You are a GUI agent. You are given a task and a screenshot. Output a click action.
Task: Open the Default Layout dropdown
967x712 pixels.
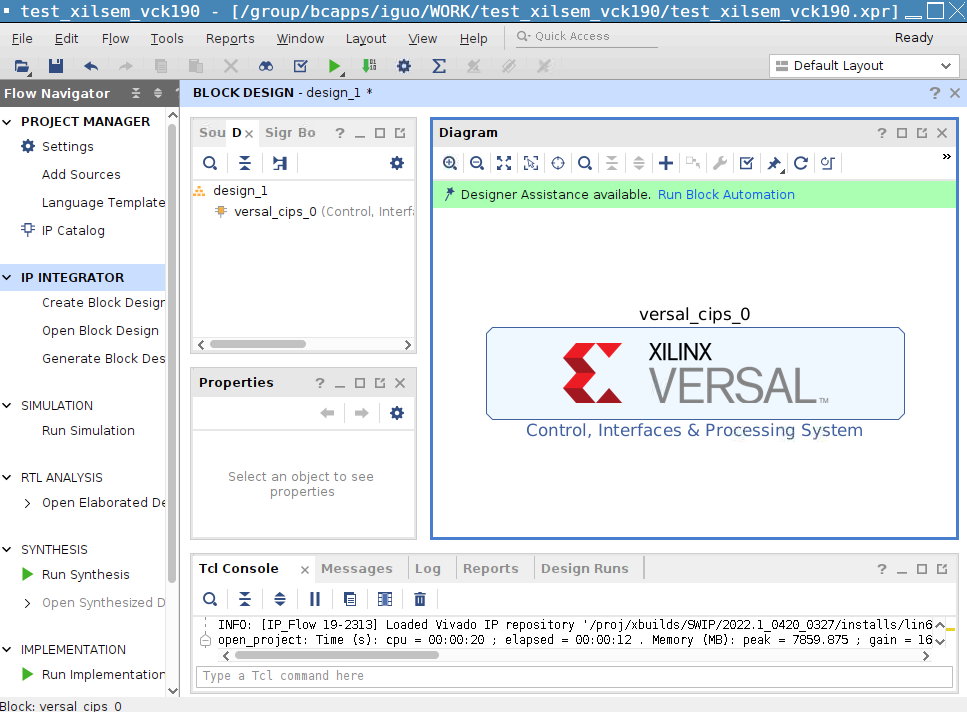[865, 66]
